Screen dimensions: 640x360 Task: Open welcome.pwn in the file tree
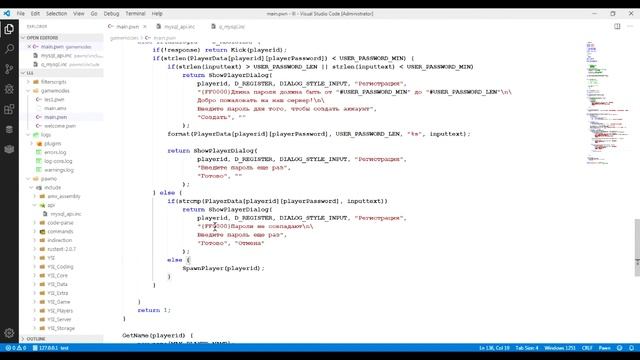tap(61, 126)
